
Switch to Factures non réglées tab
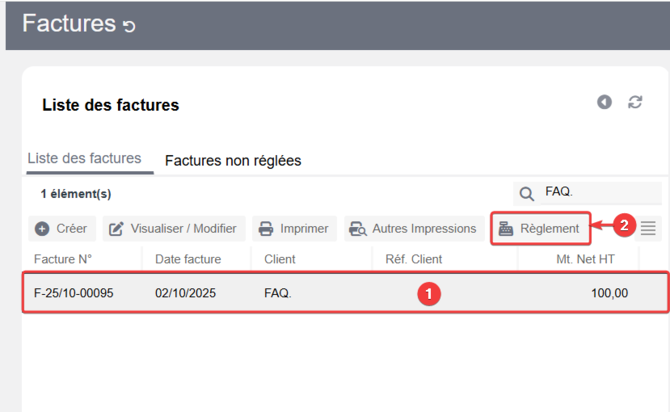(233, 161)
